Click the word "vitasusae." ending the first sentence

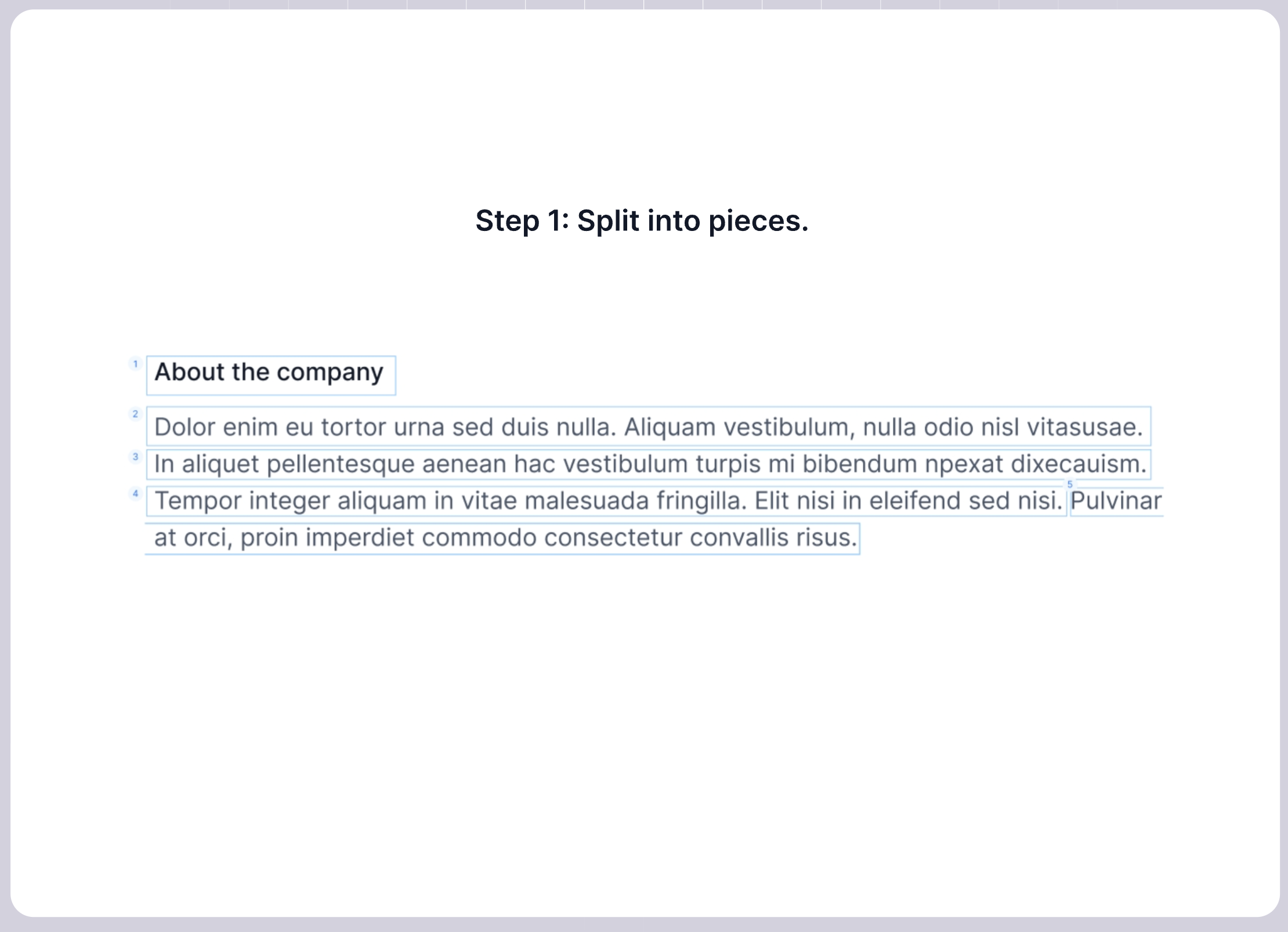coord(1085,428)
